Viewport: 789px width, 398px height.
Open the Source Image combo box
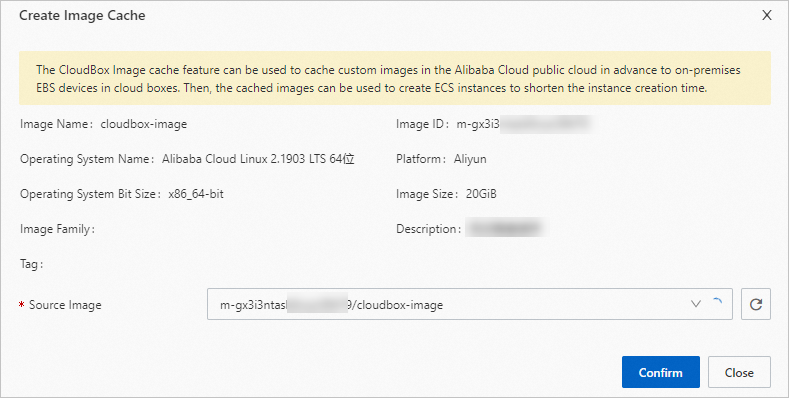pos(469,304)
